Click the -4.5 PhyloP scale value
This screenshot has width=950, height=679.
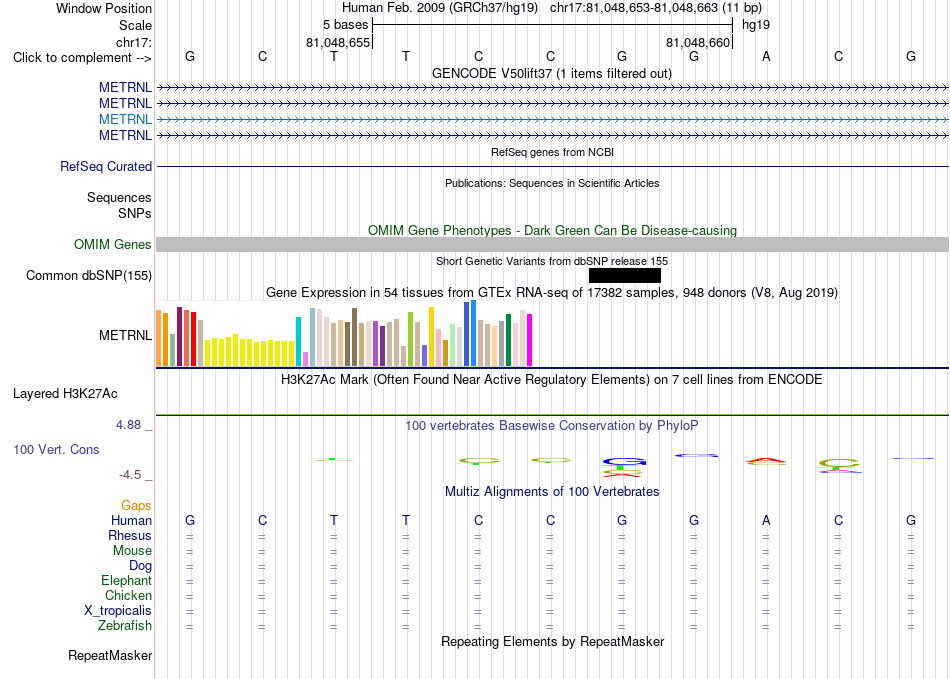(130, 475)
